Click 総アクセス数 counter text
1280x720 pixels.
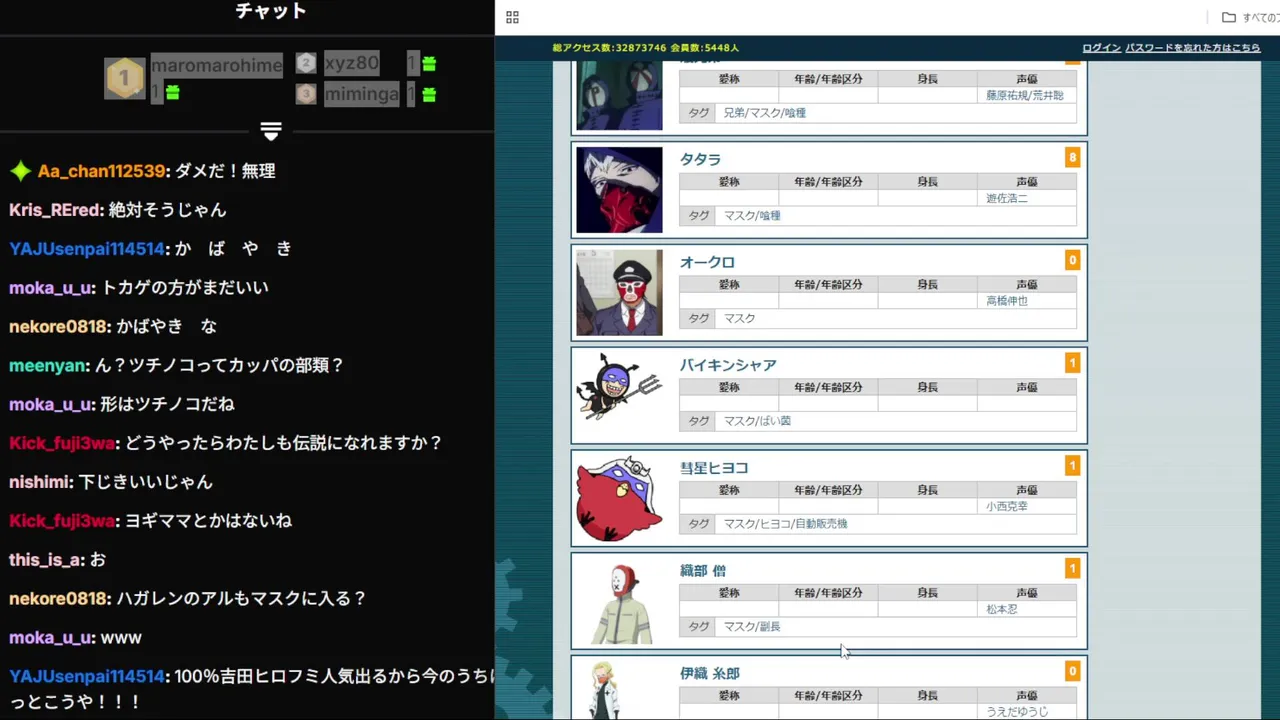(x=646, y=48)
